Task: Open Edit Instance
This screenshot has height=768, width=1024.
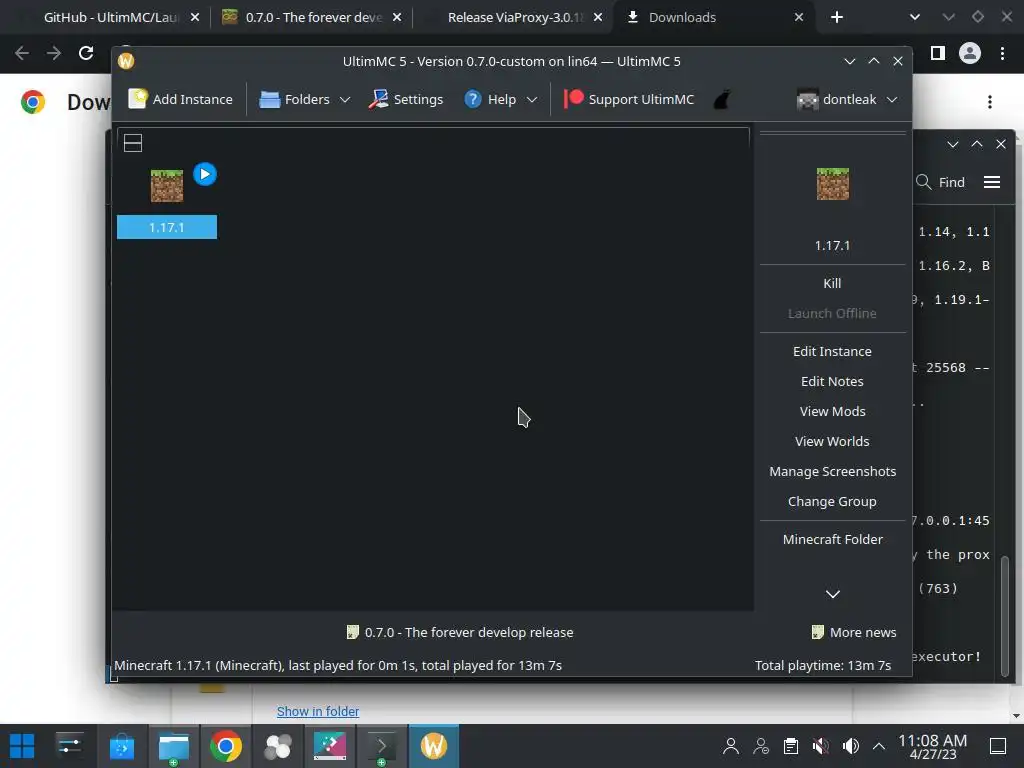Action: 832,351
